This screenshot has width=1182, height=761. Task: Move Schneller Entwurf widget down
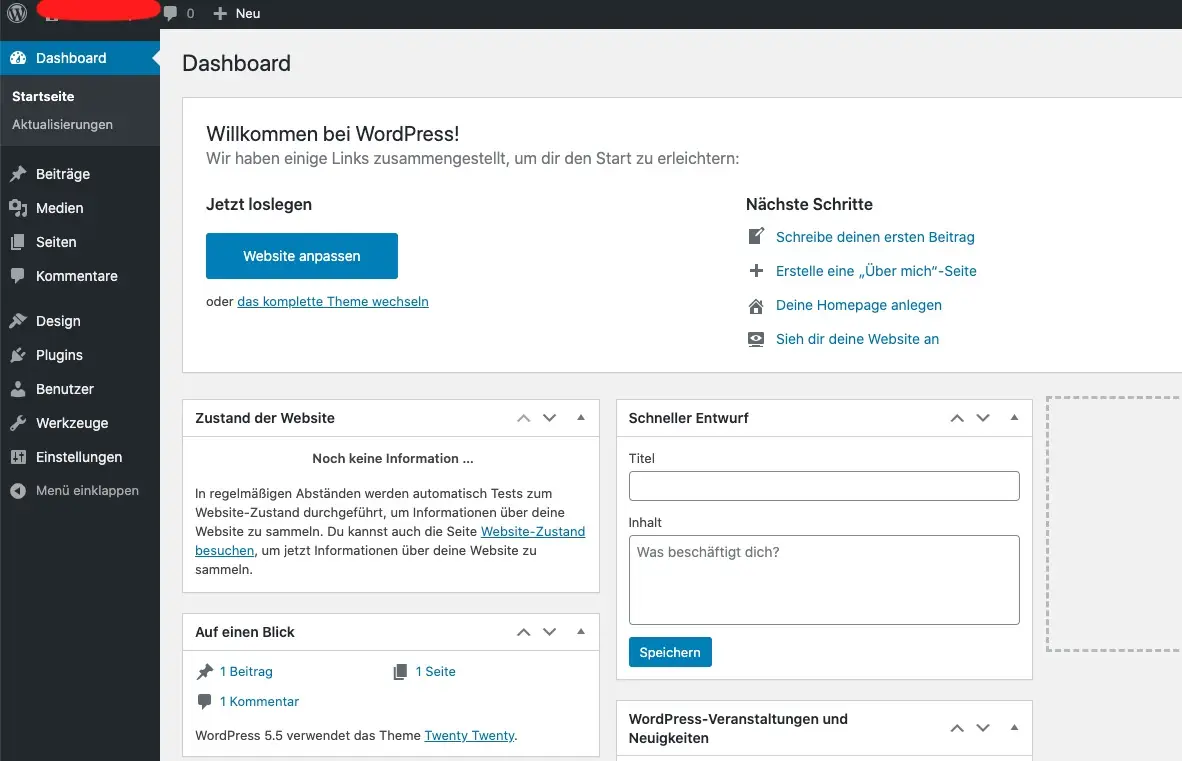coord(983,418)
